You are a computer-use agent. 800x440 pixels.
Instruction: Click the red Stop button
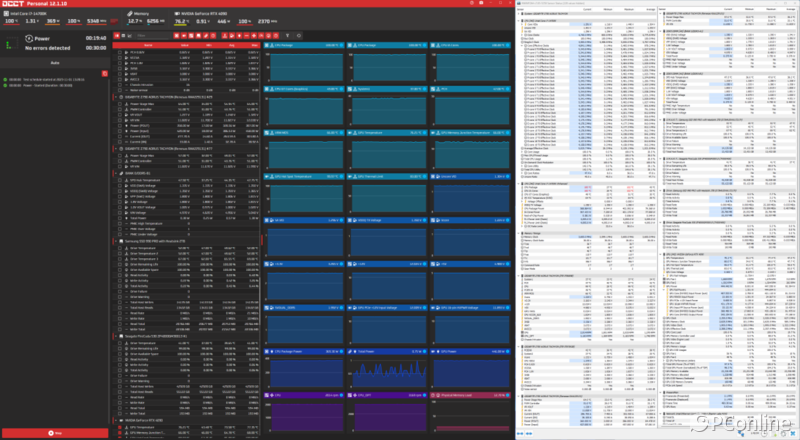tap(55, 433)
